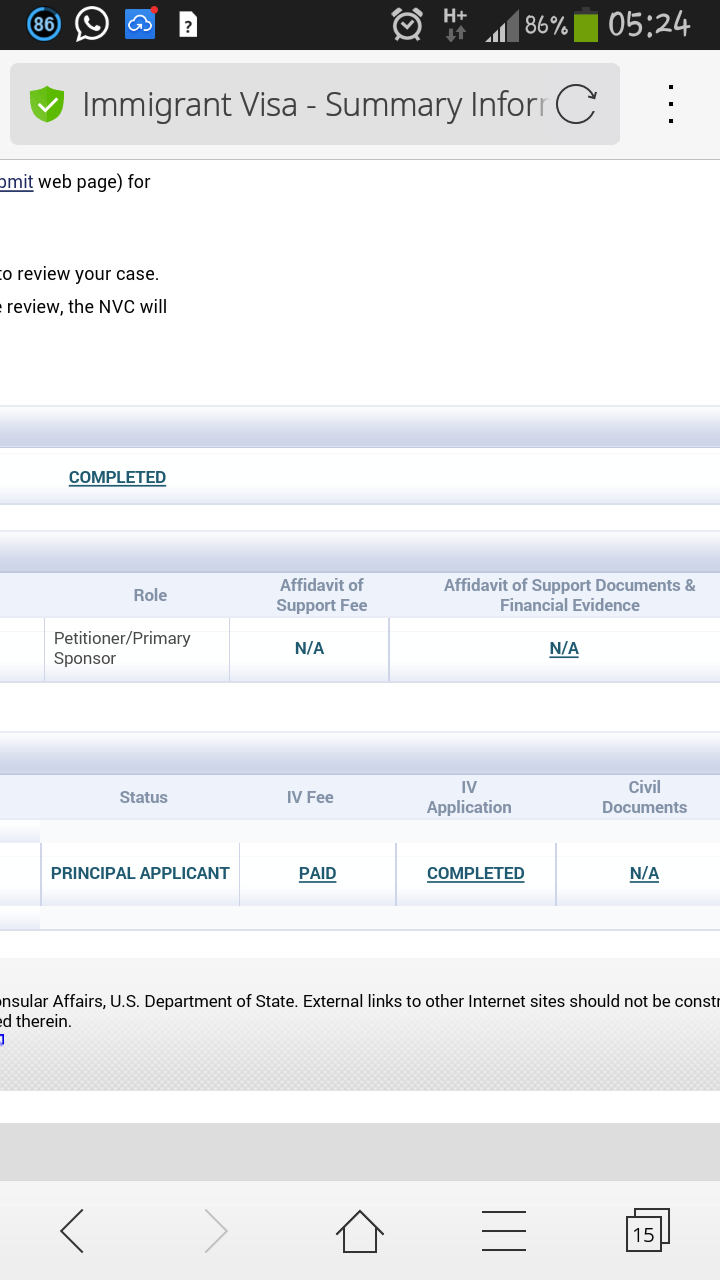
Task: Open the bookmarks list icon
Action: coord(503,1231)
